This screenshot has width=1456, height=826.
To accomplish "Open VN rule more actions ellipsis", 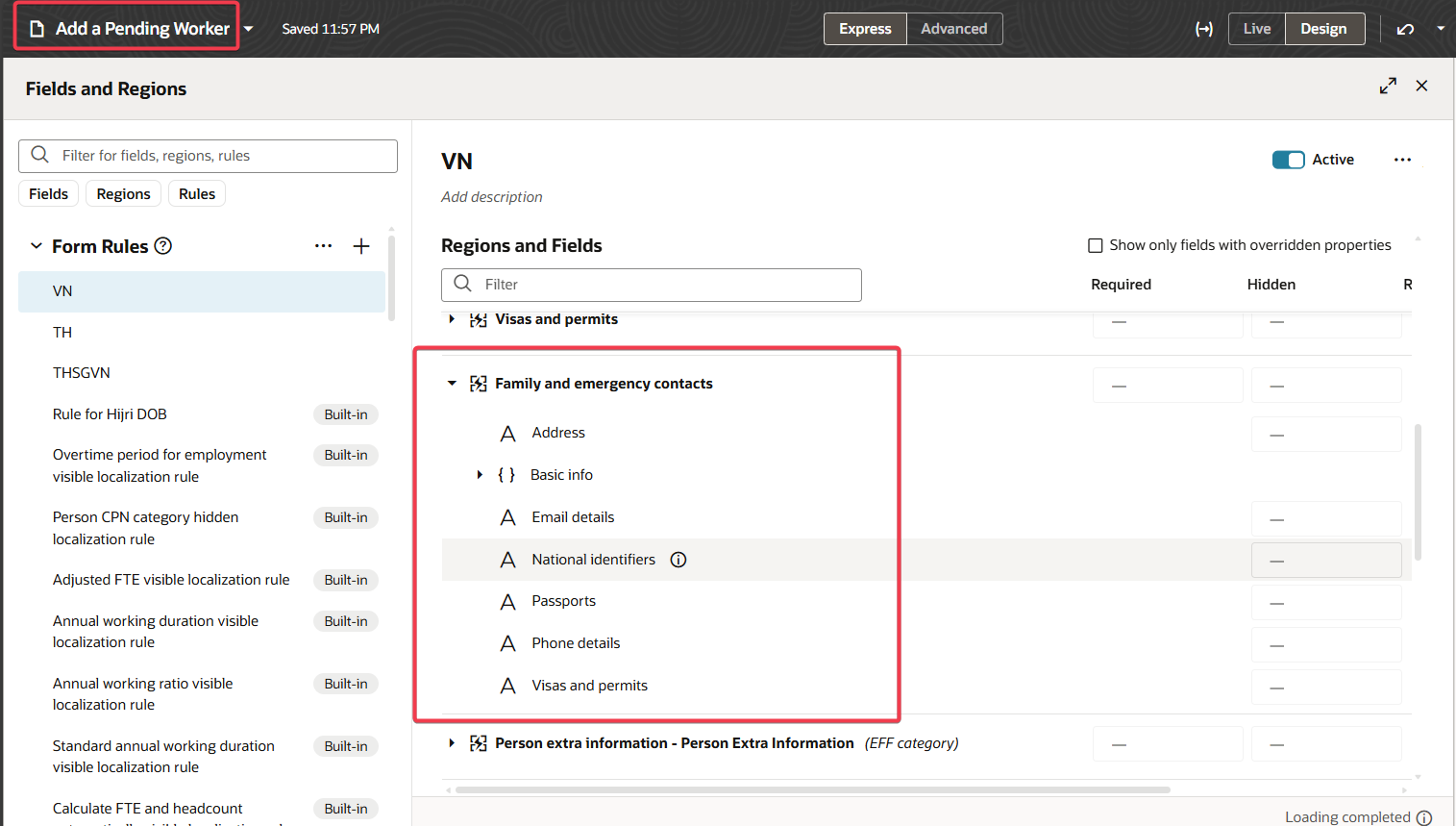I will [x=1403, y=160].
